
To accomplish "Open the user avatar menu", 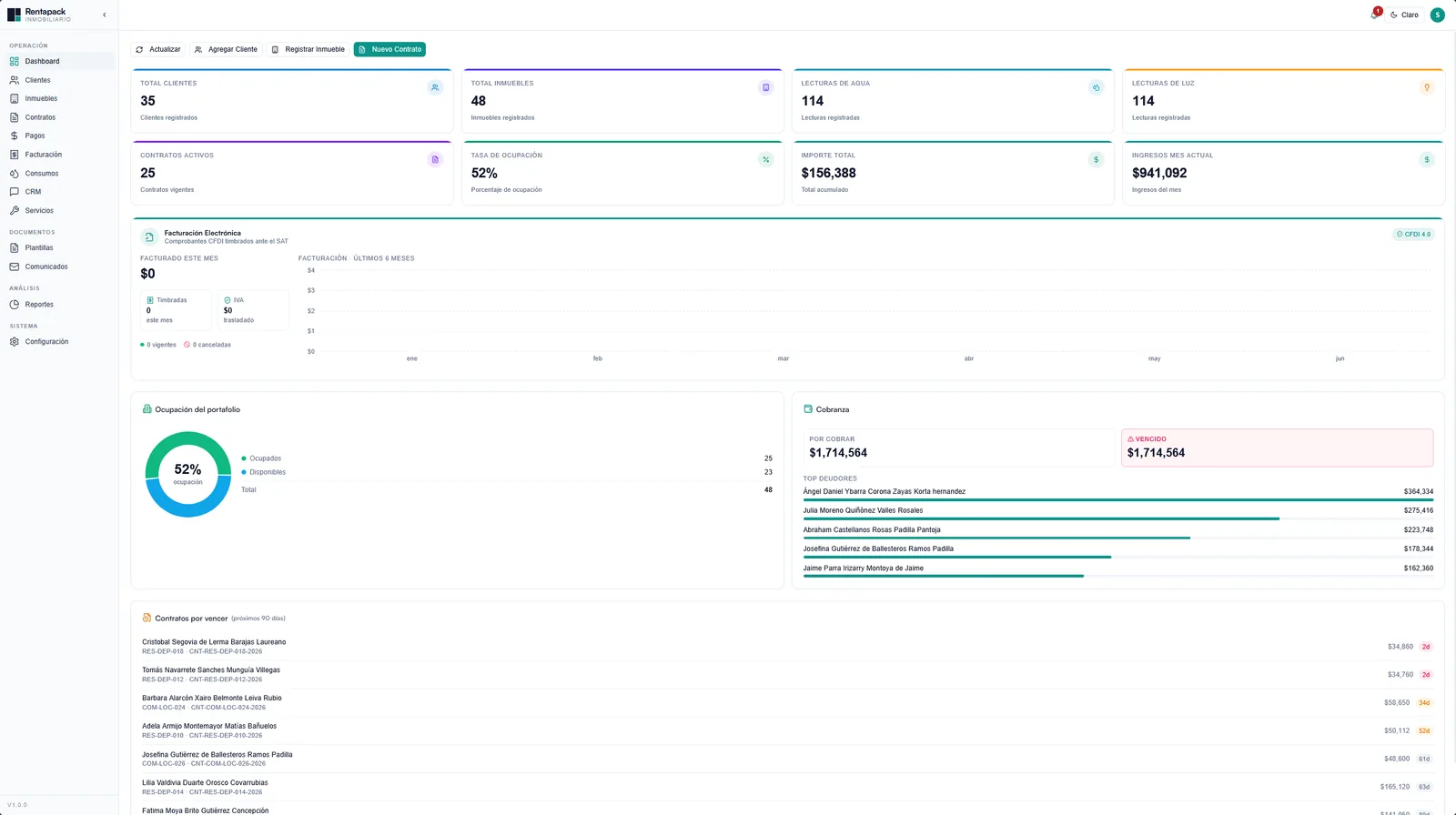I will coord(1437,15).
